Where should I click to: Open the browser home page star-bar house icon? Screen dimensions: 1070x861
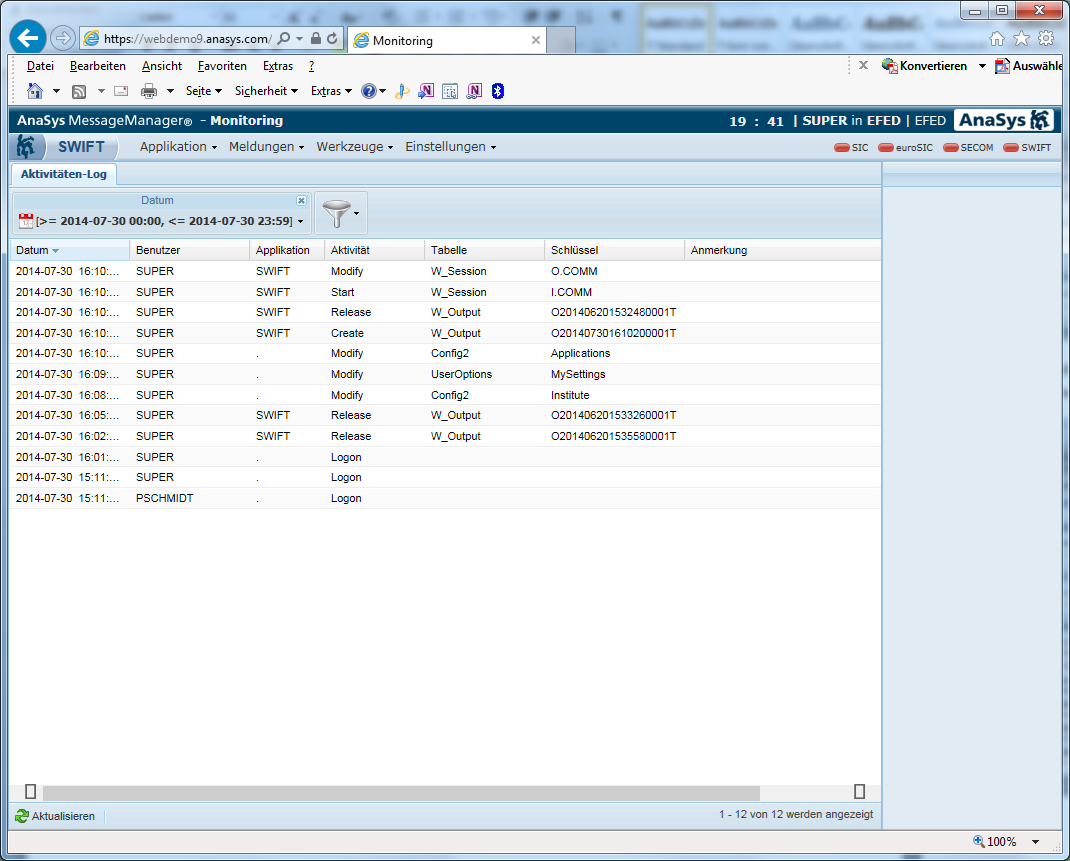997,39
